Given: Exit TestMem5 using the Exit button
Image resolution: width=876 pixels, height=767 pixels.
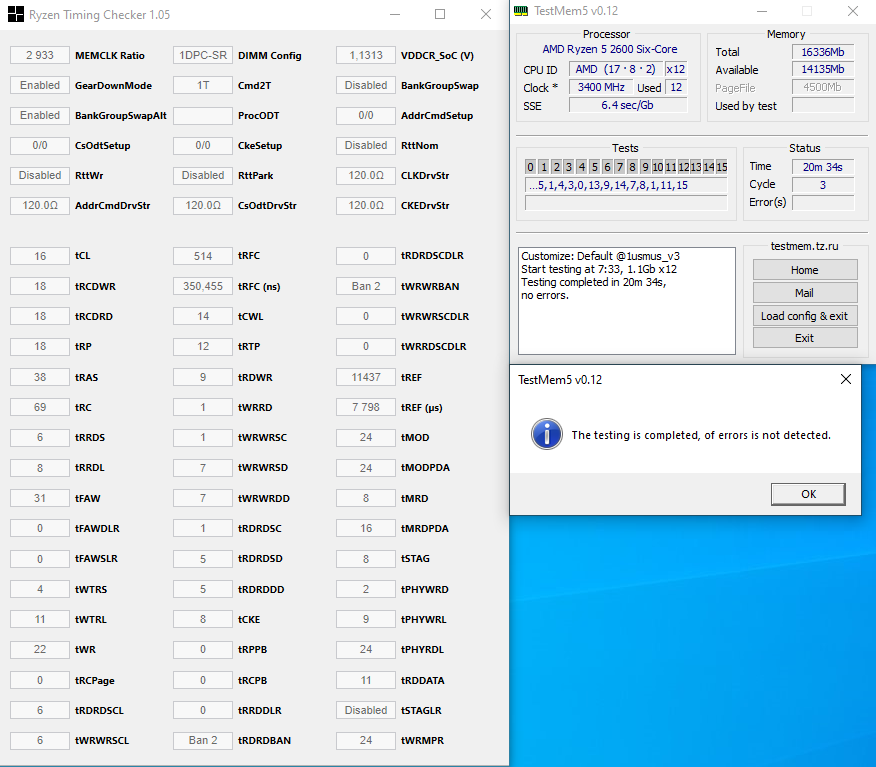Looking at the screenshot, I should coord(804,338).
